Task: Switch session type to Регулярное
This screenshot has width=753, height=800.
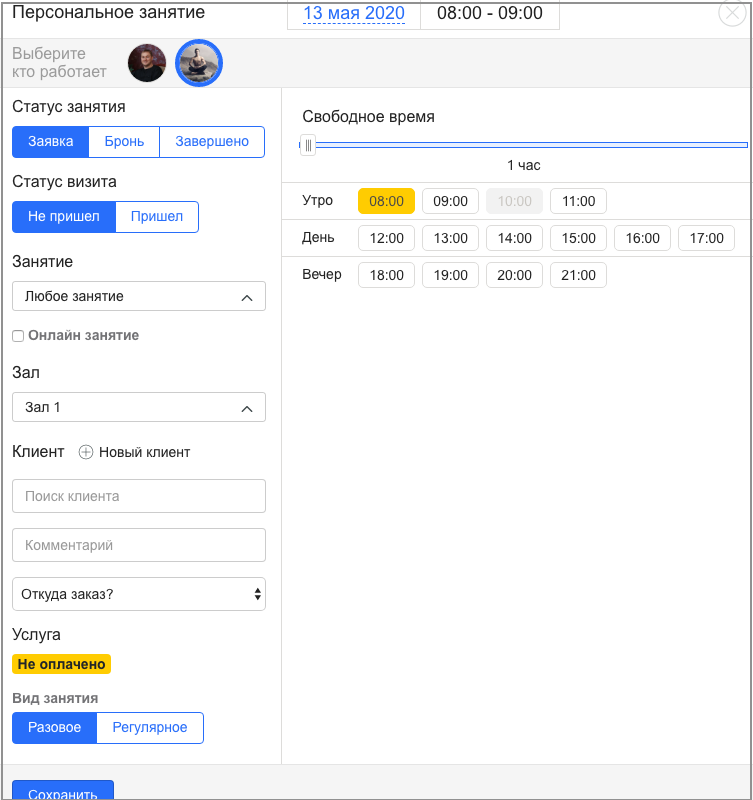Action: click(x=149, y=728)
